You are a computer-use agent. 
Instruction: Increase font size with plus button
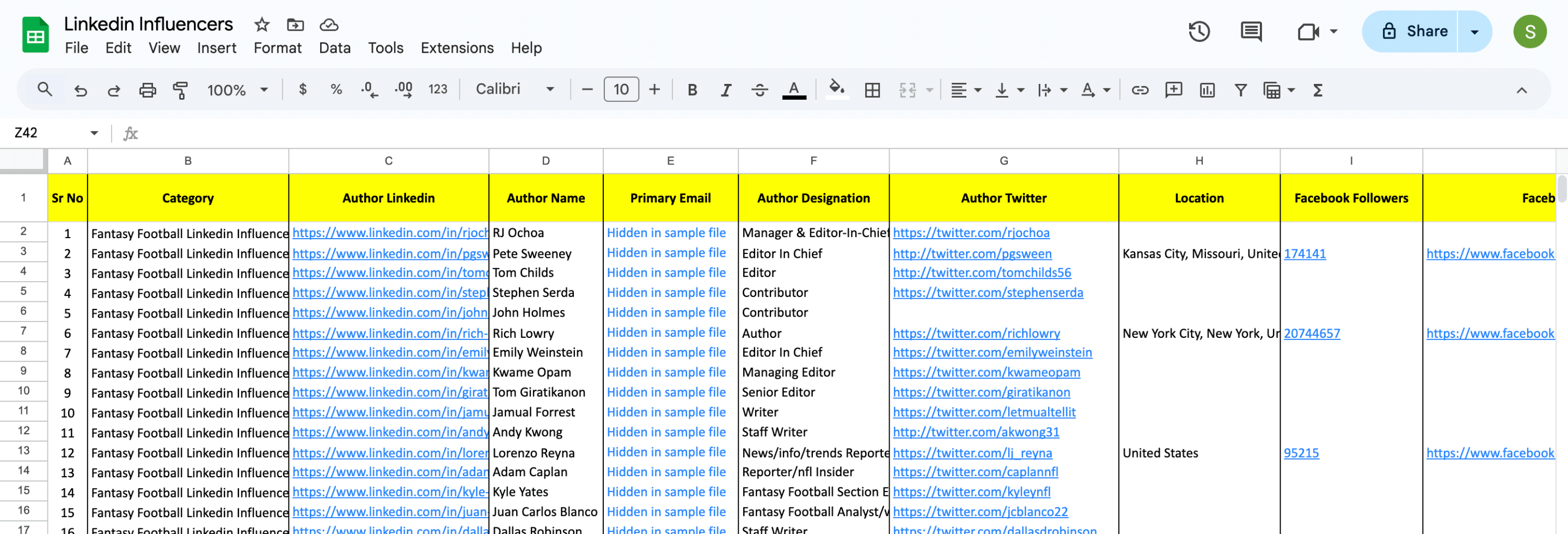[654, 89]
